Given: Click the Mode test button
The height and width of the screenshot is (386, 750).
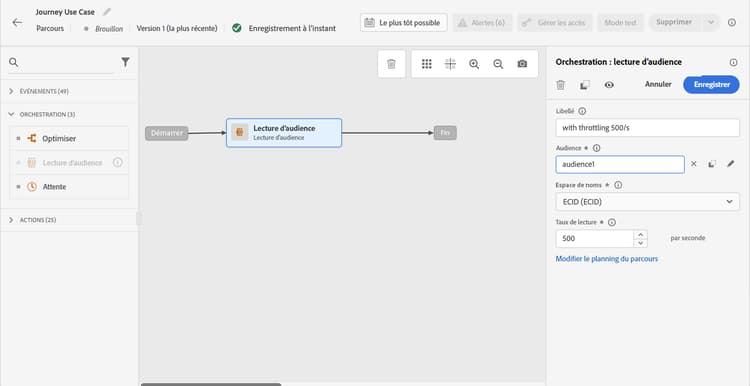Looking at the screenshot, I should point(620,22).
